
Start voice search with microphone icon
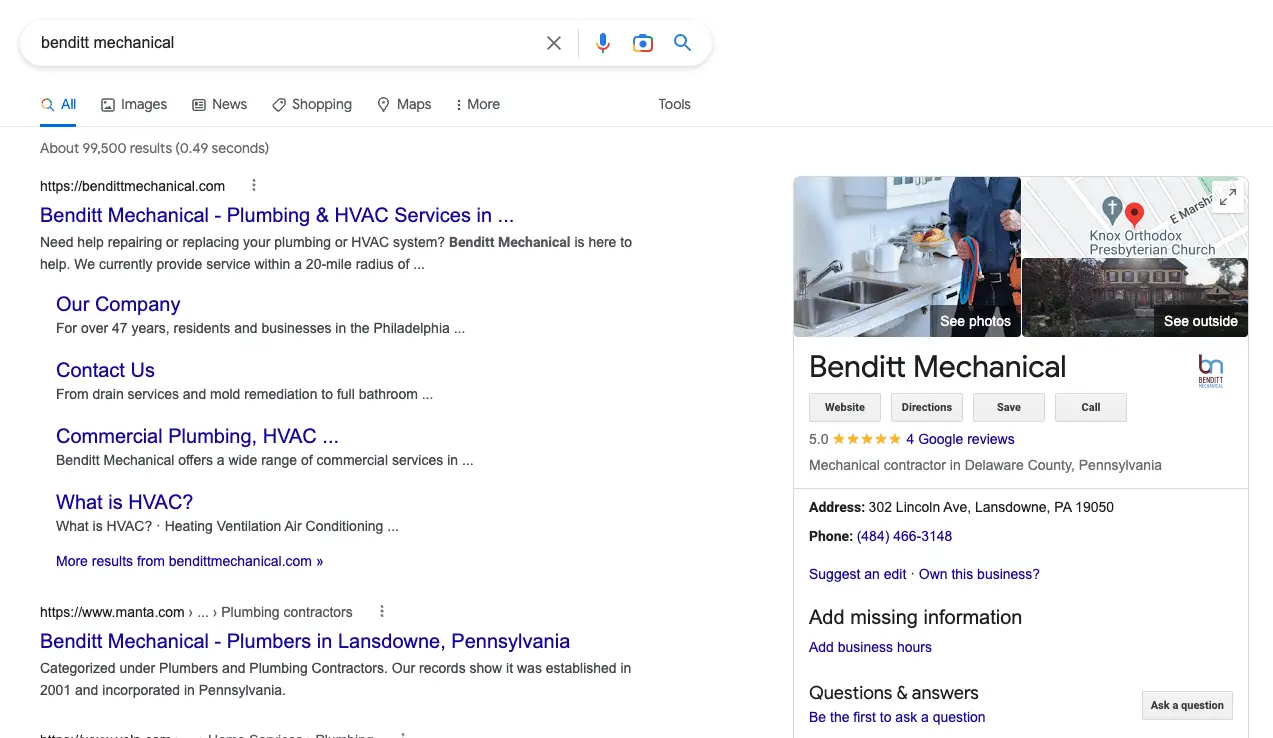(603, 43)
